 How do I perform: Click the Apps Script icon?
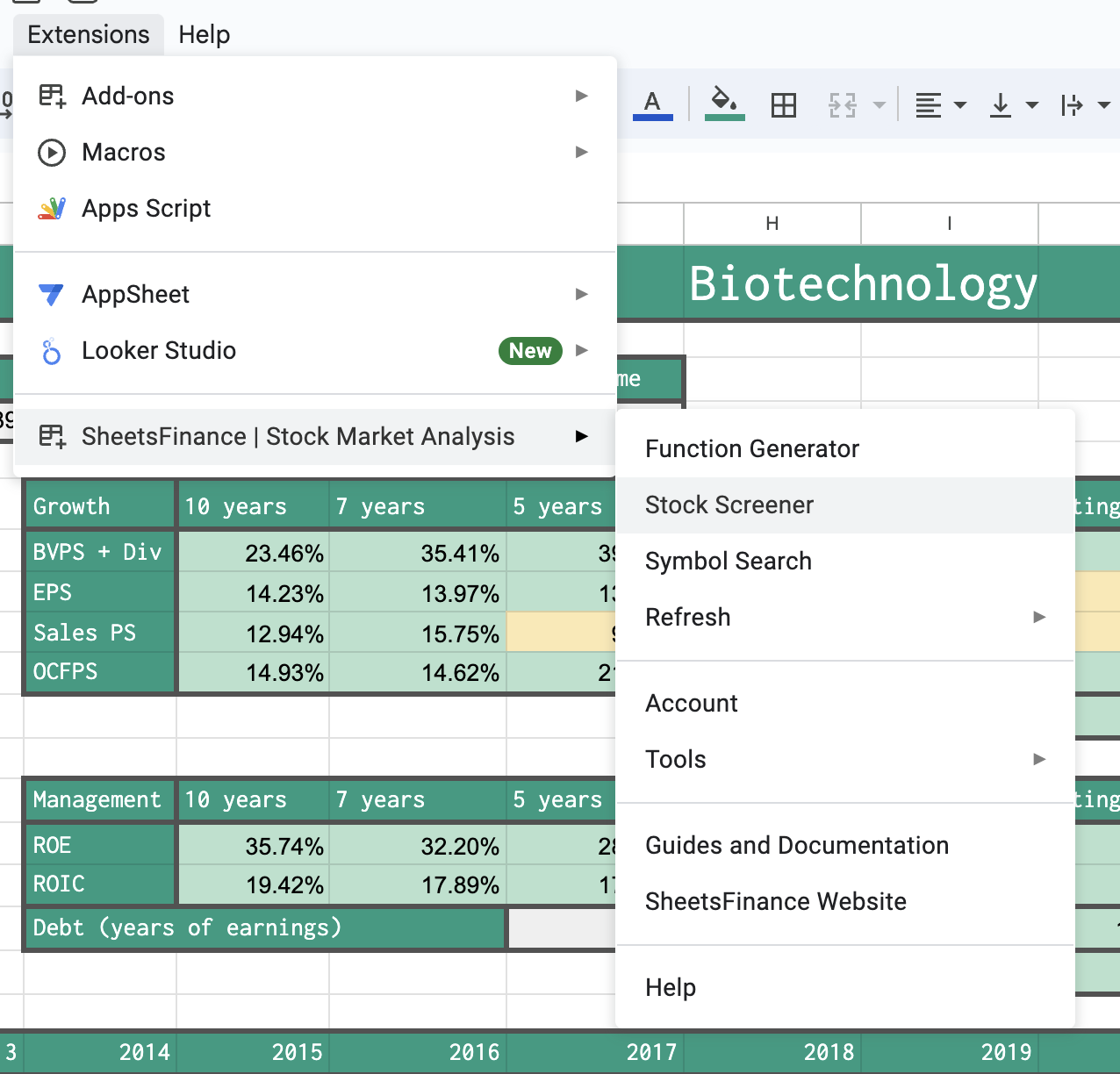point(52,208)
